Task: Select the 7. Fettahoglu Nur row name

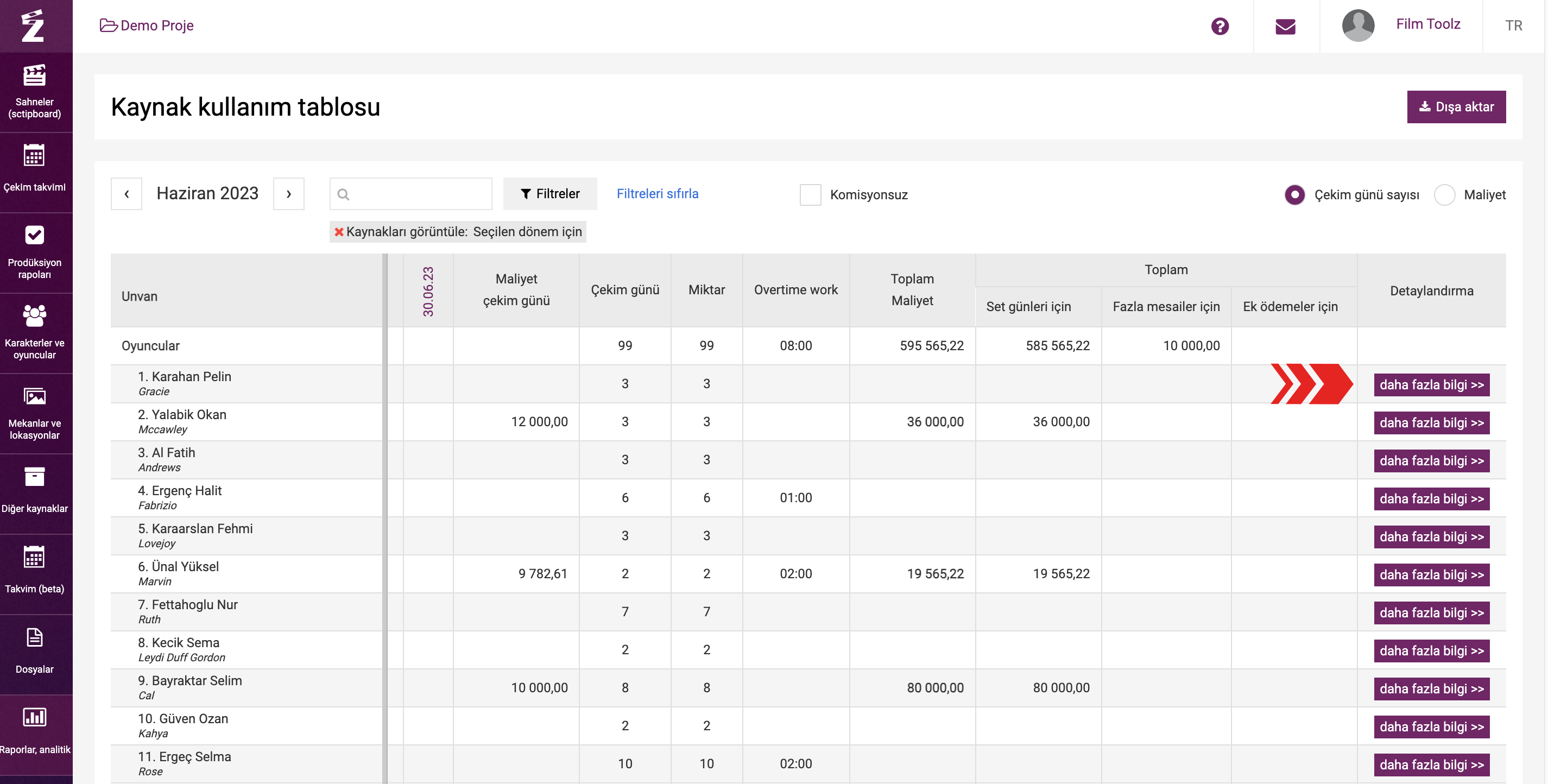Action: tap(187, 604)
